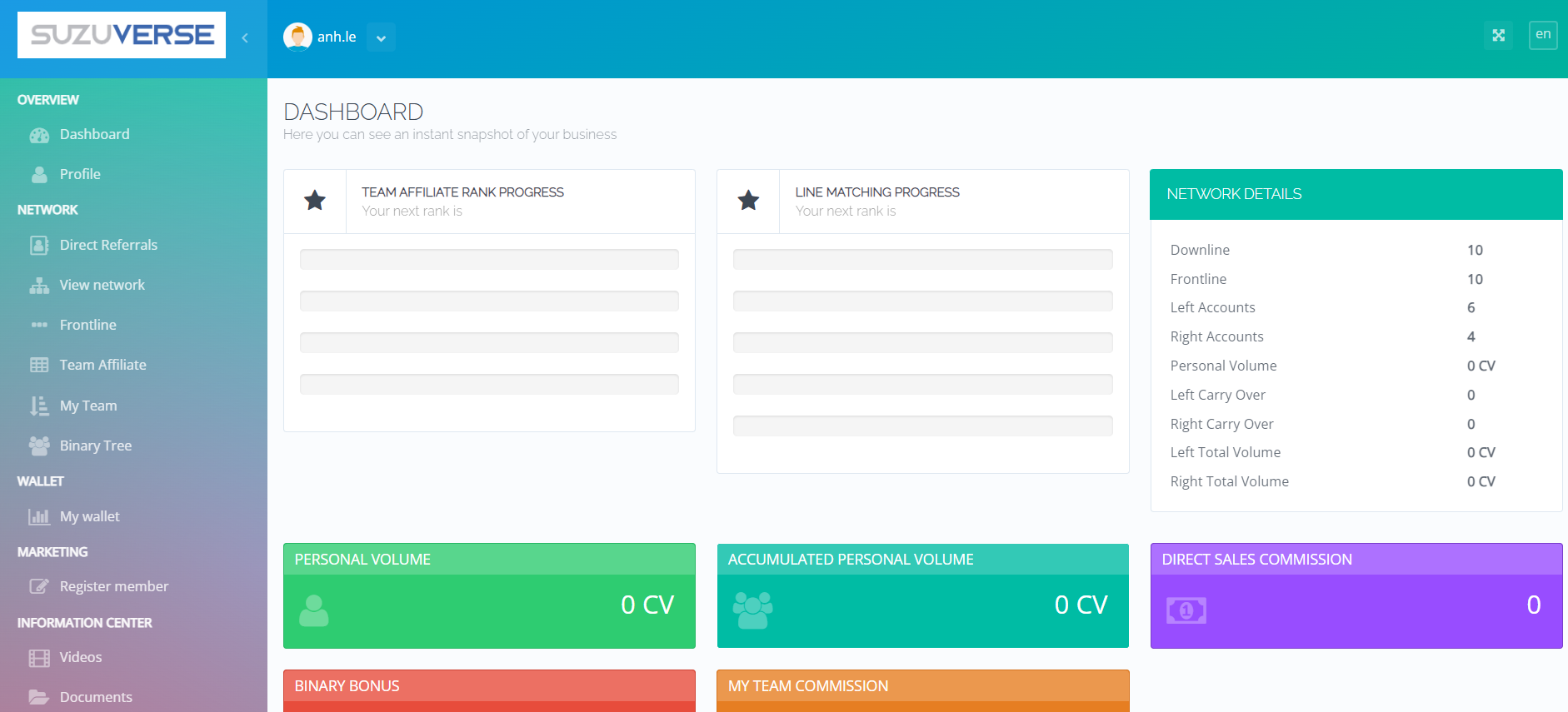Click the anh.le user avatar

coord(297,37)
